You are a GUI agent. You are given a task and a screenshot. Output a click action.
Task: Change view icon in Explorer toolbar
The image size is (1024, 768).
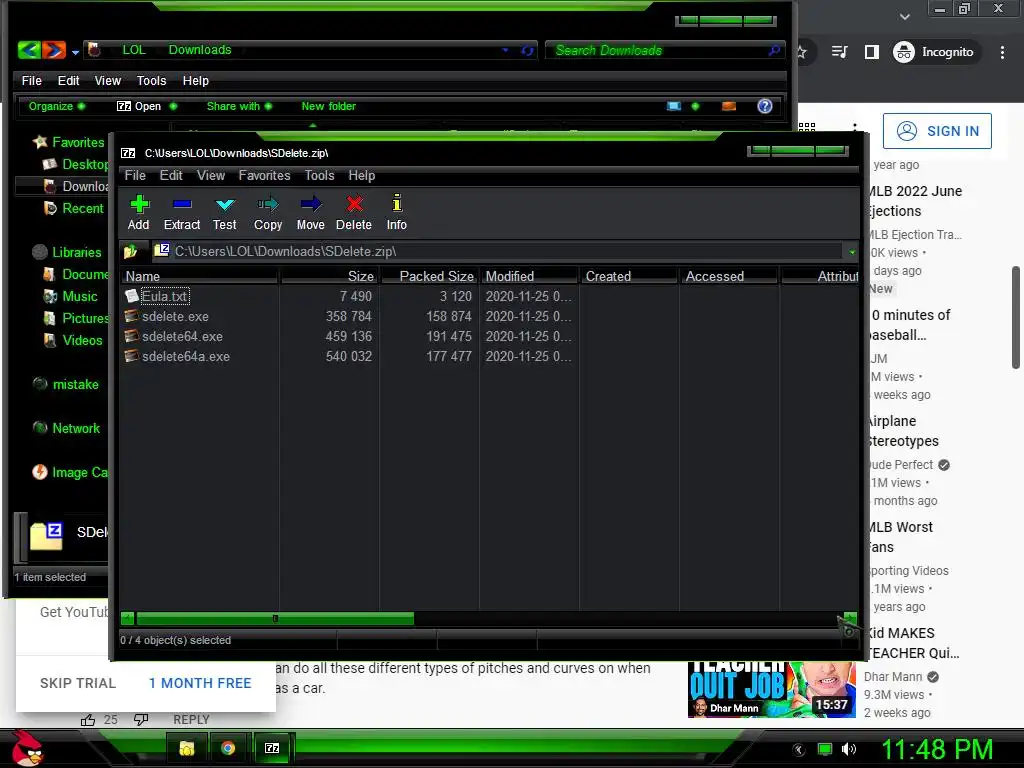674,106
